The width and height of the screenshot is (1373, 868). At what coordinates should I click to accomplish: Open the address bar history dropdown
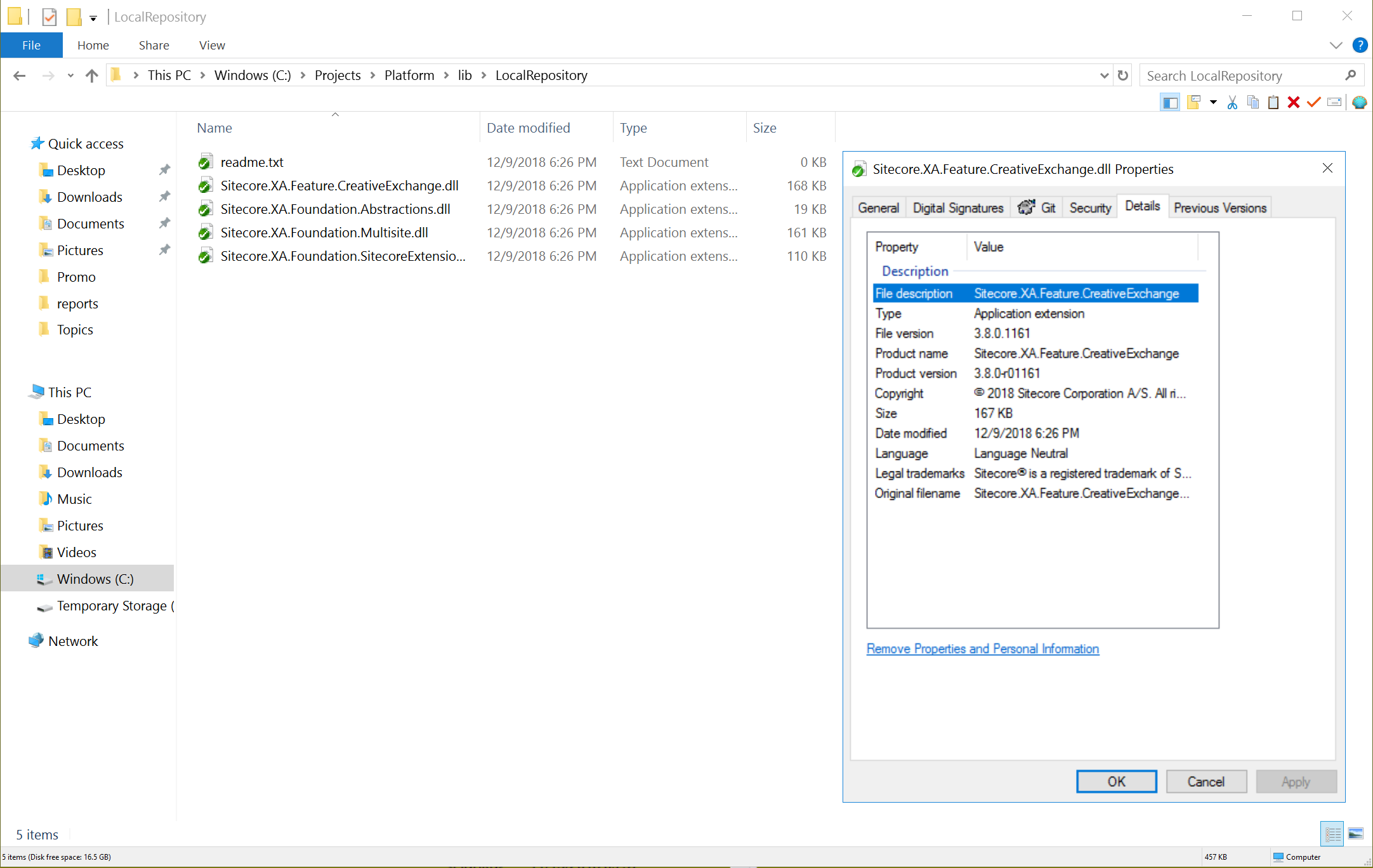pyautogui.click(x=1104, y=76)
